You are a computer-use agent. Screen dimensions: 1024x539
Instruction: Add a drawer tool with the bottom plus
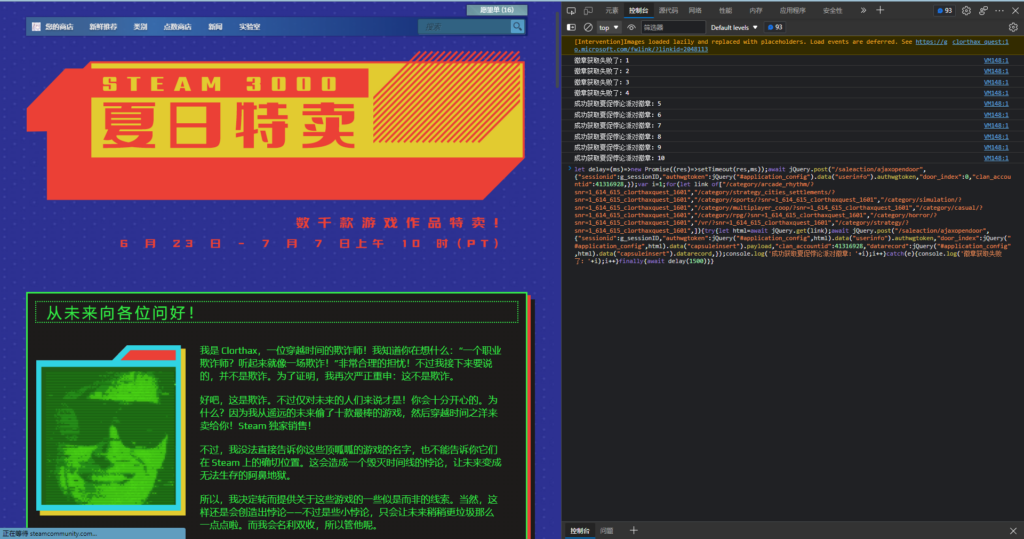click(x=633, y=531)
